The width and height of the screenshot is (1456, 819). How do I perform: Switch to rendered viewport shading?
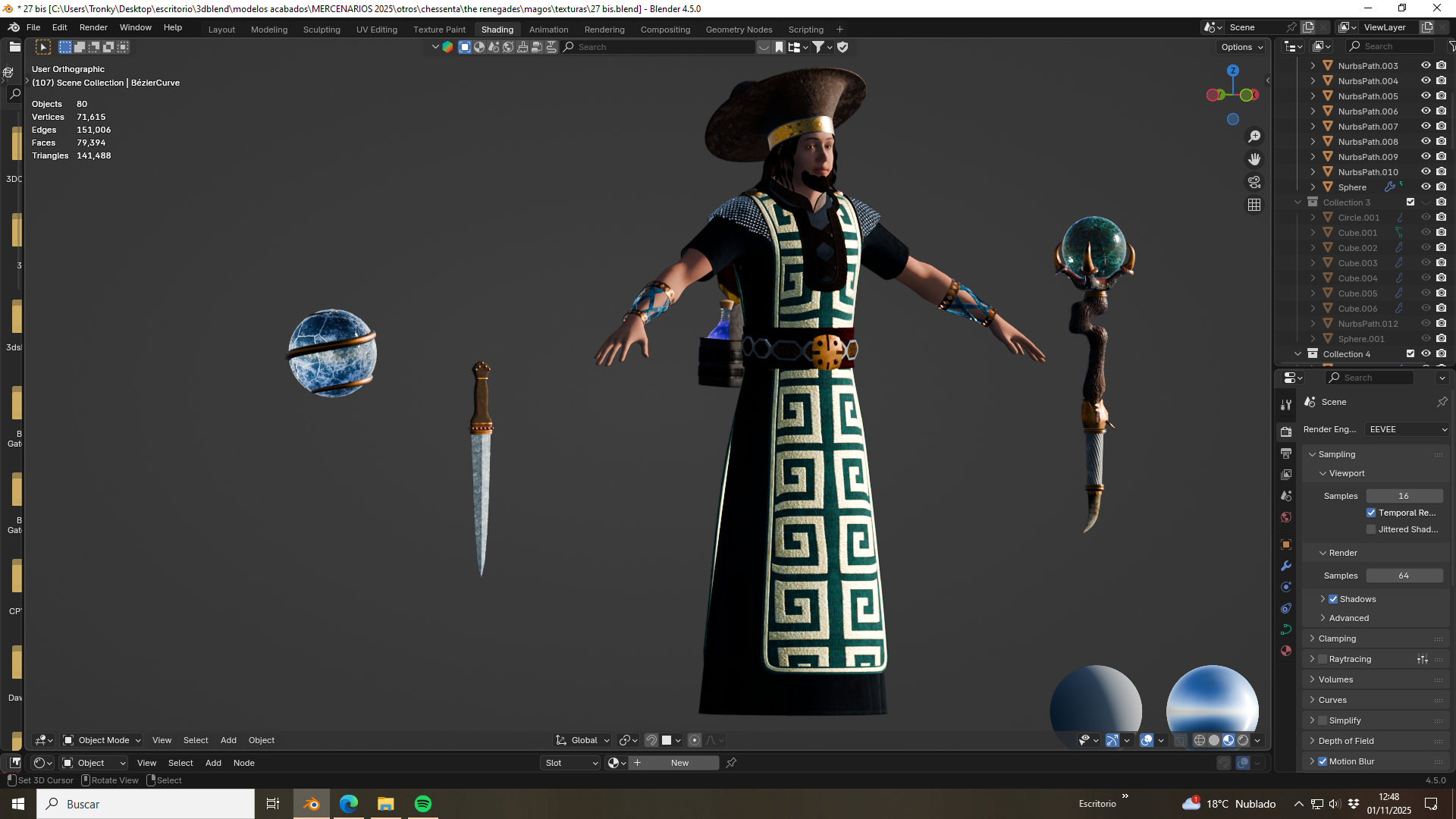[x=1243, y=740]
